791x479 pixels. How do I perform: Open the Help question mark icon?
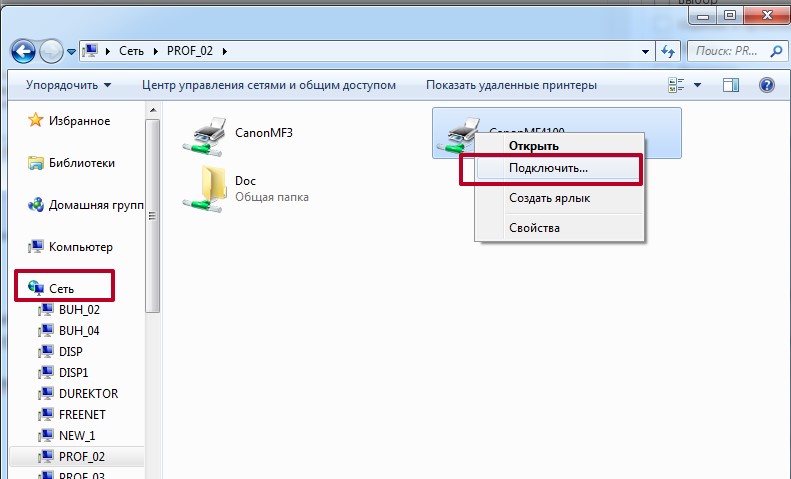coord(767,85)
